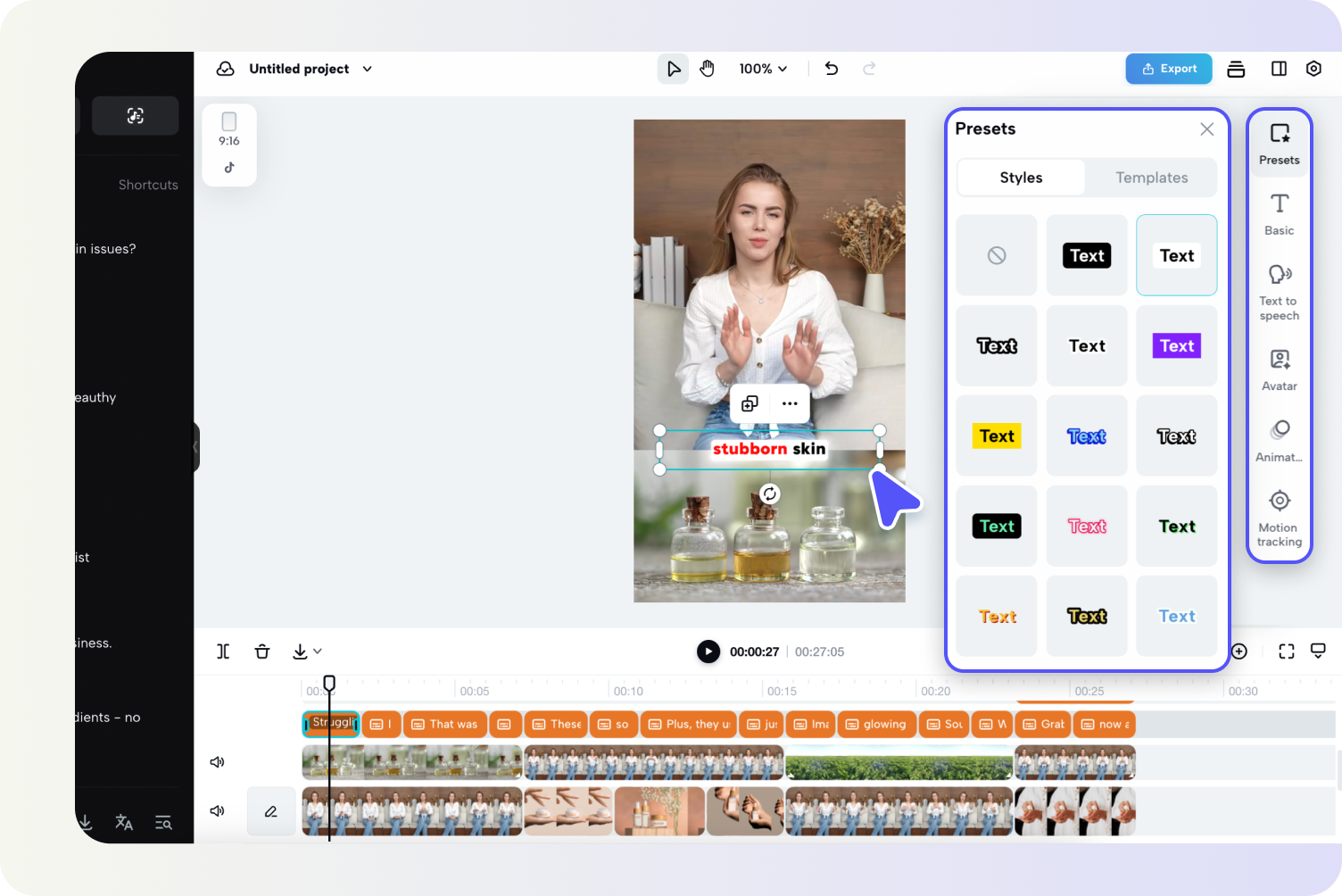Click the duplicate icon above the text box
1342x896 pixels.
[750, 403]
